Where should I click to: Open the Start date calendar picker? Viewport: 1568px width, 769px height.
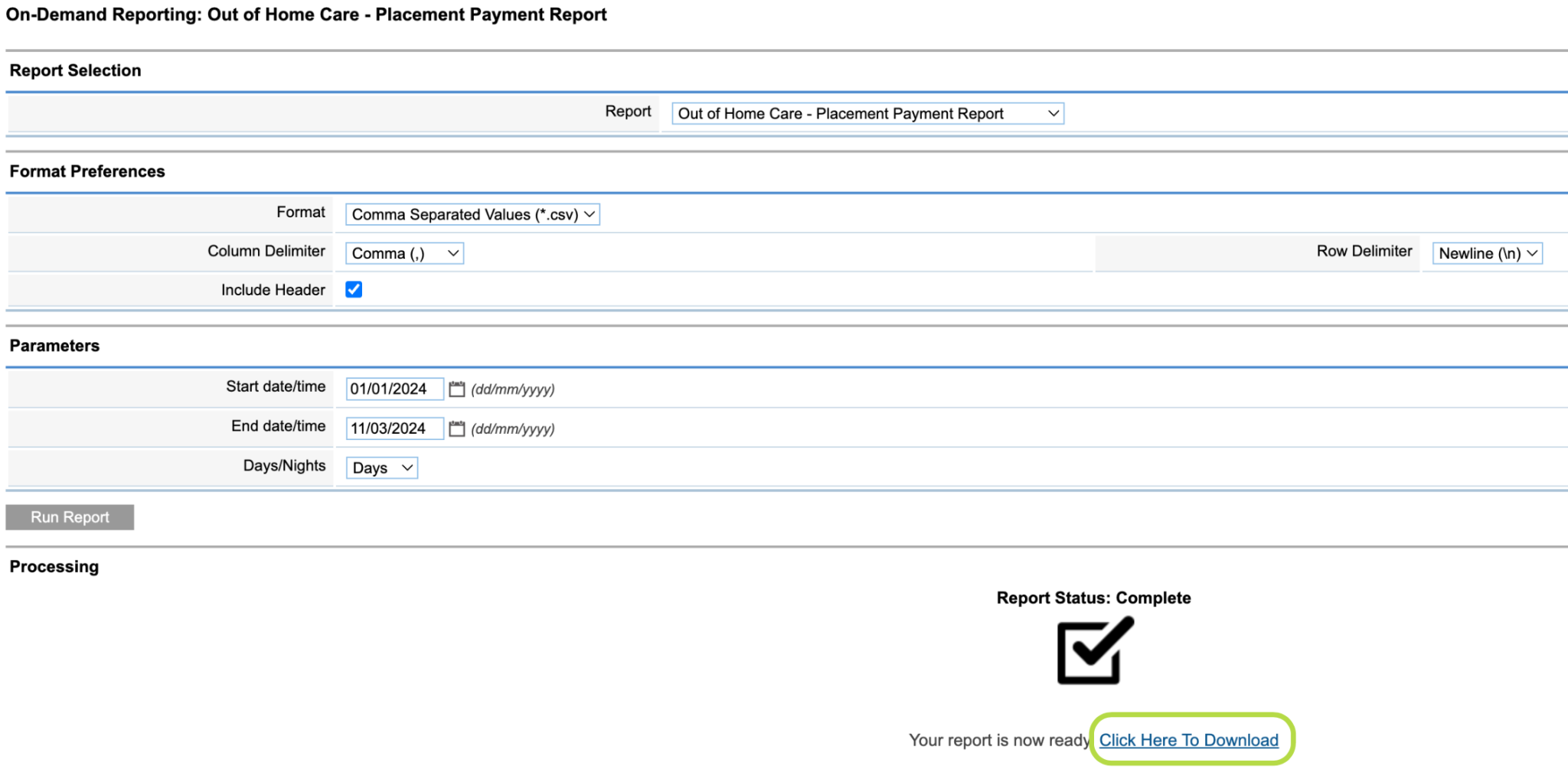point(456,389)
